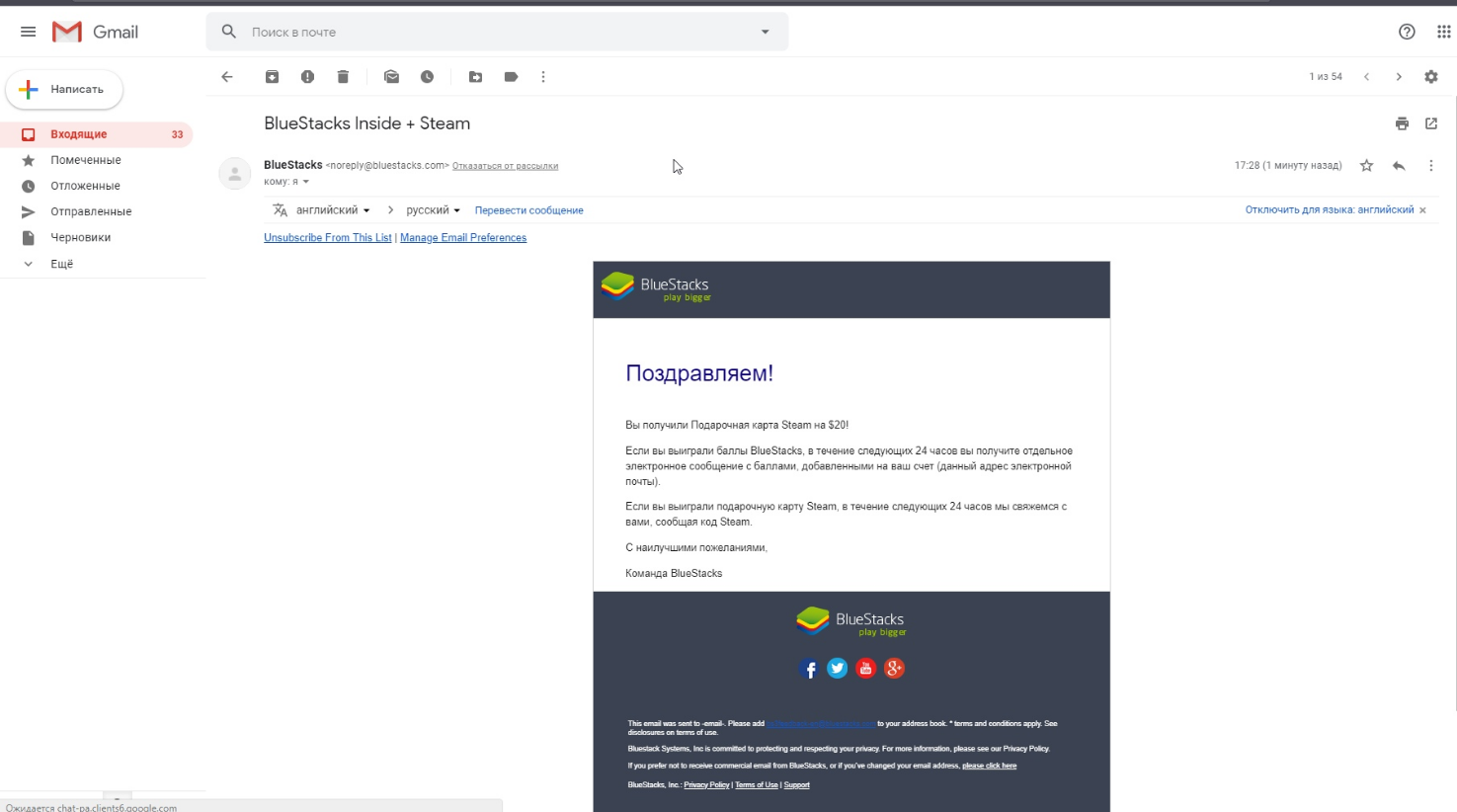This screenshot has width=1457, height=812.
Task: Focus the mail search field
Action: 497,32
